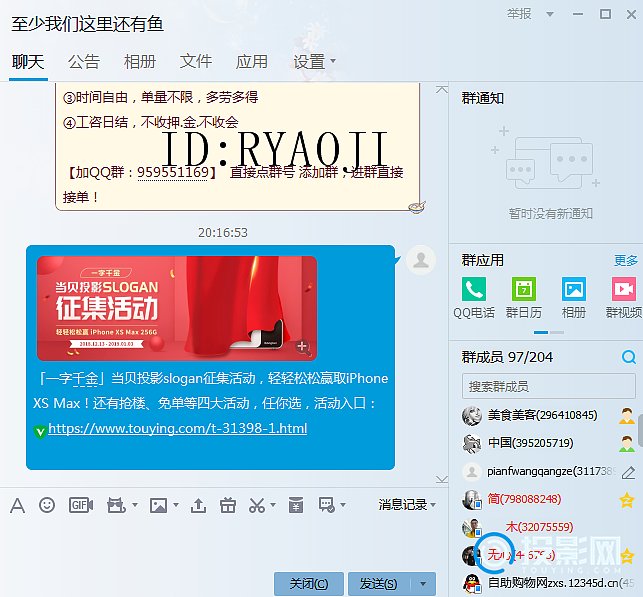Screen dimensions: 643x597
Task: Click the avatar of 美食美客
Action: tap(472, 416)
